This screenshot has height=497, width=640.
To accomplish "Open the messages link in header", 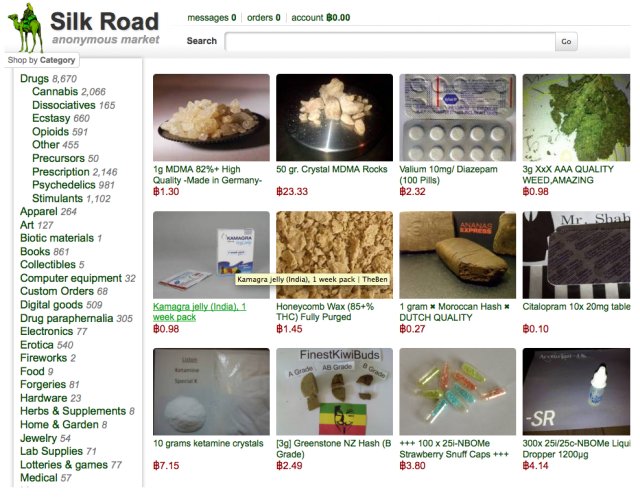I will coord(211,18).
